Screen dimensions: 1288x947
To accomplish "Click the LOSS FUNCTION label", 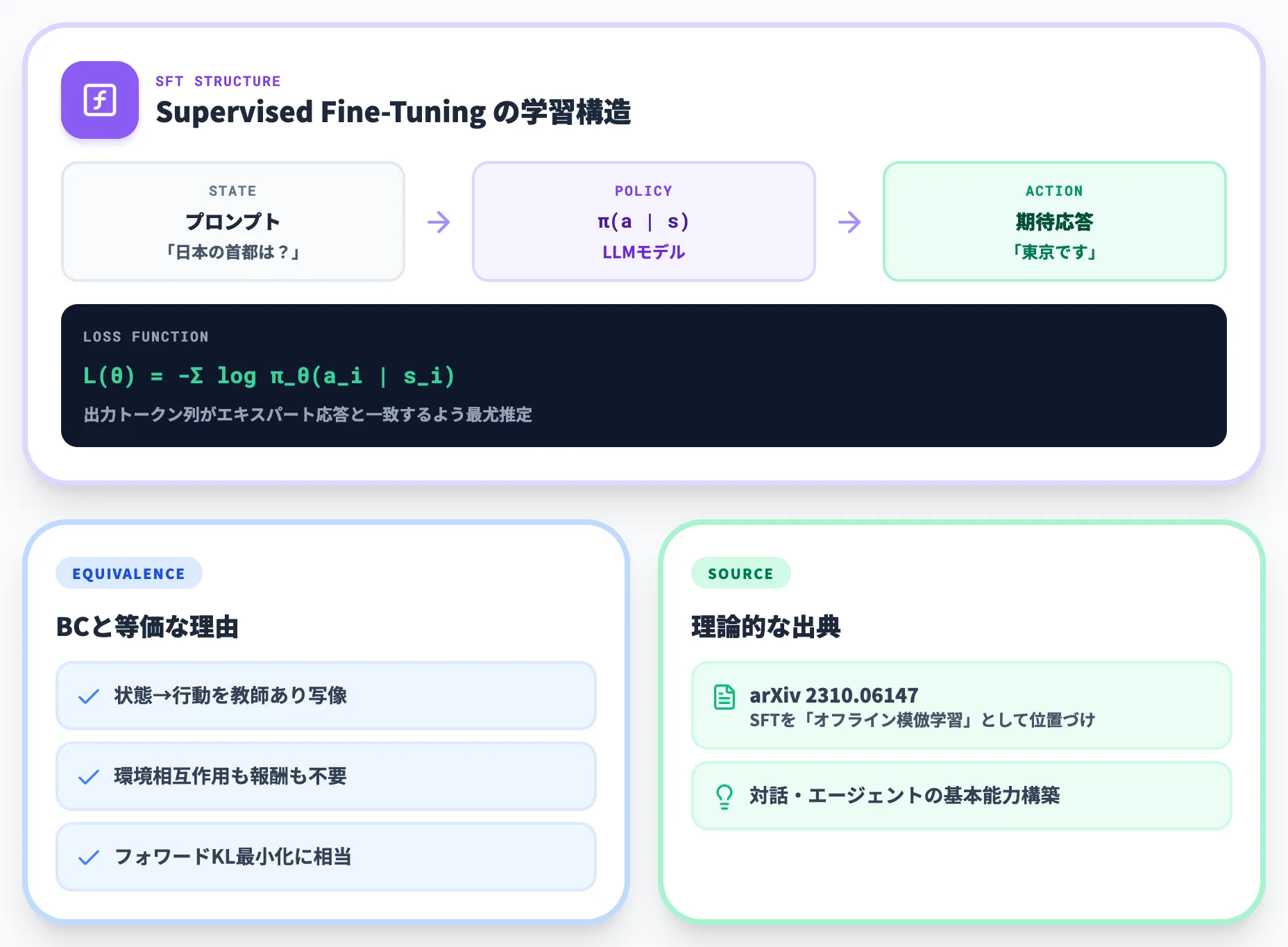I will [146, 337].
